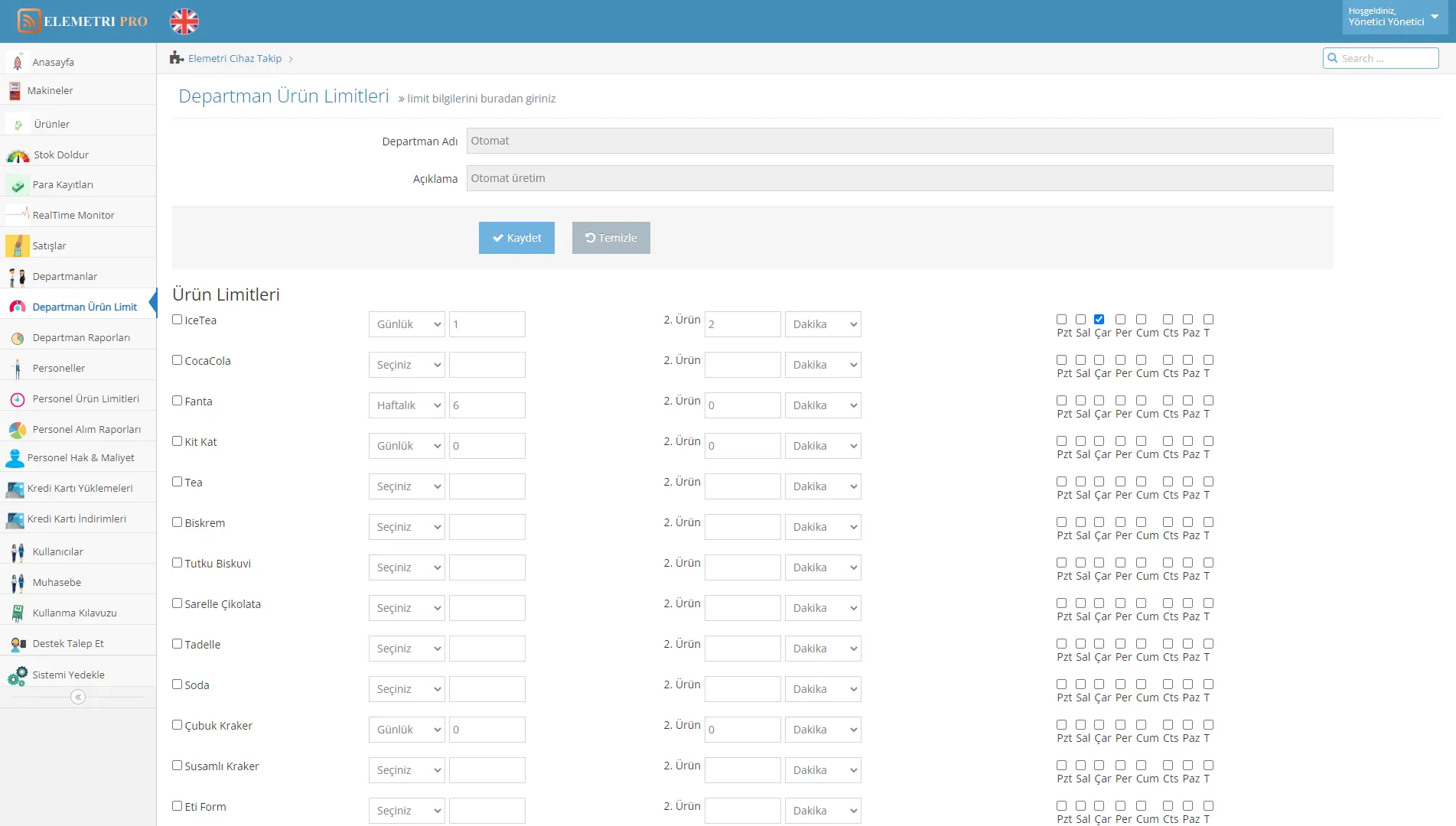Click the Kredi Kartı Yüklemeleri icon

click(x=15, y=489)
